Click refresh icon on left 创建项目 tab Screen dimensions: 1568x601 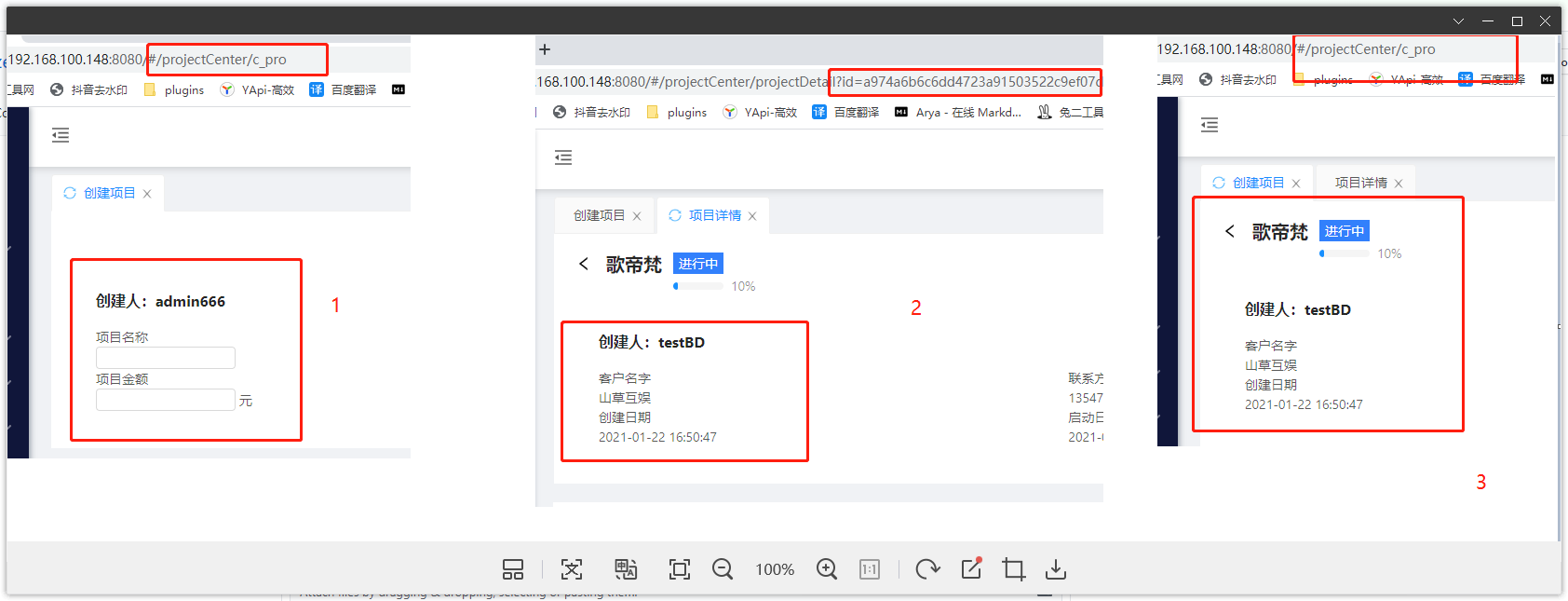tap(70, 193)
